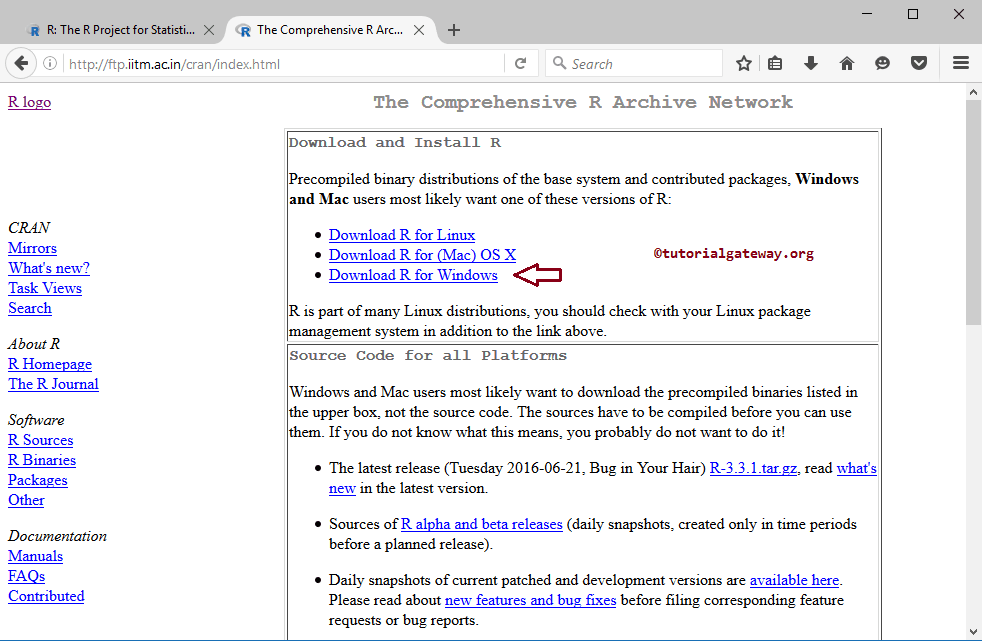Bookmark this page with the star icon
The image size is (982, 641).
tap(743, 62)
